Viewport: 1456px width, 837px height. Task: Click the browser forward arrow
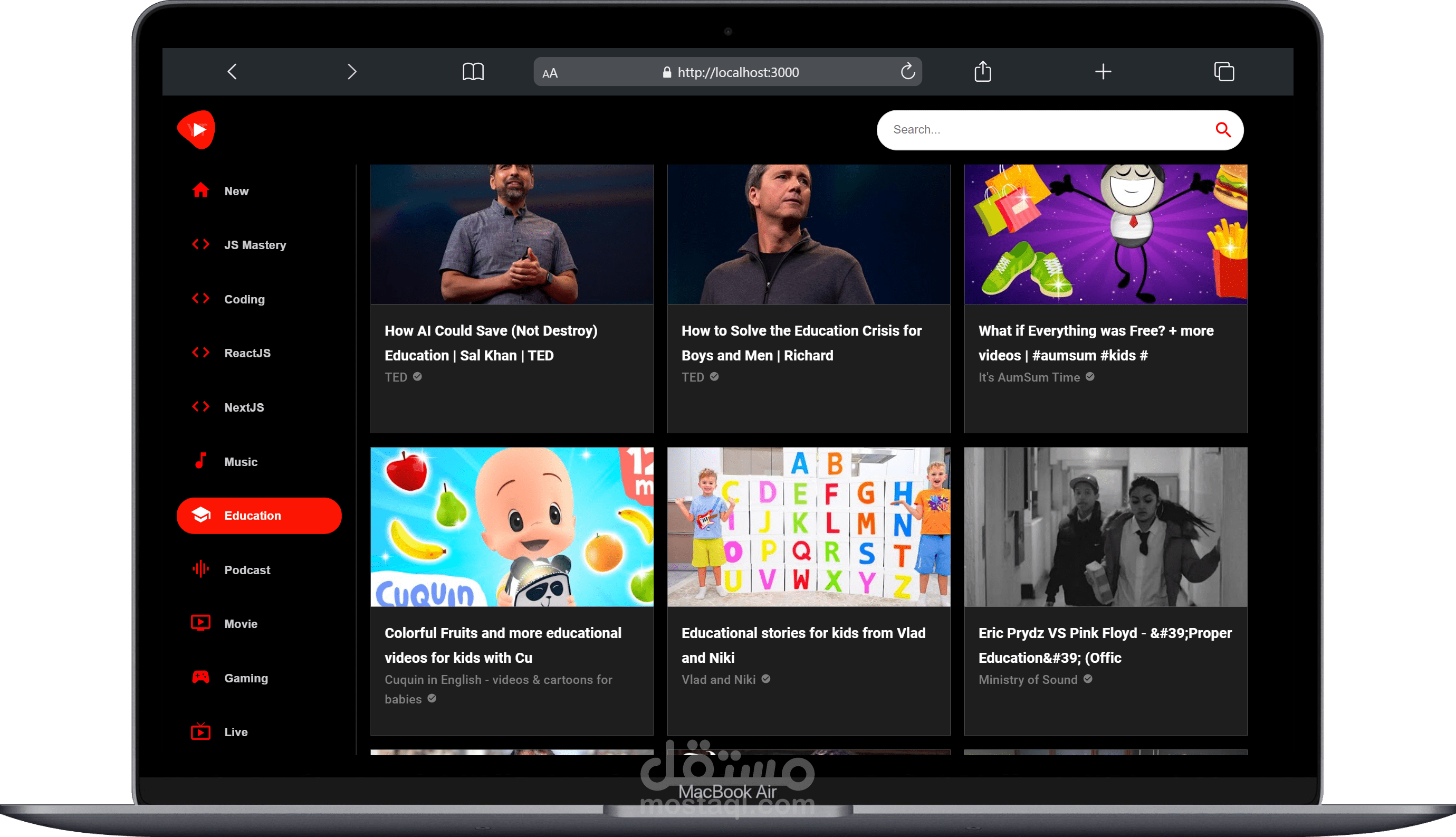click(x=352, y=72)
